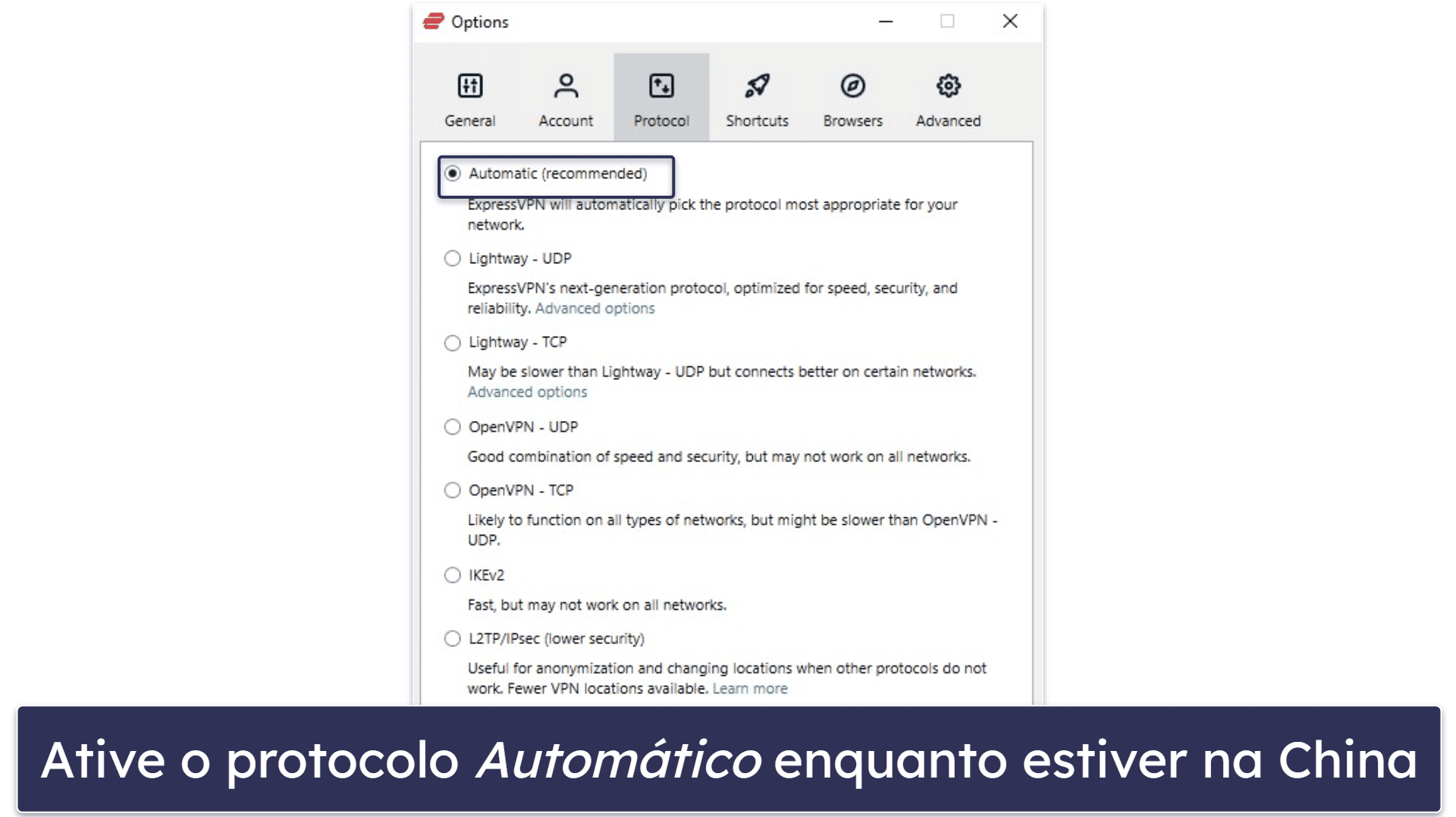Choose Lightway - TCP radio button

(x=453, y=343)
